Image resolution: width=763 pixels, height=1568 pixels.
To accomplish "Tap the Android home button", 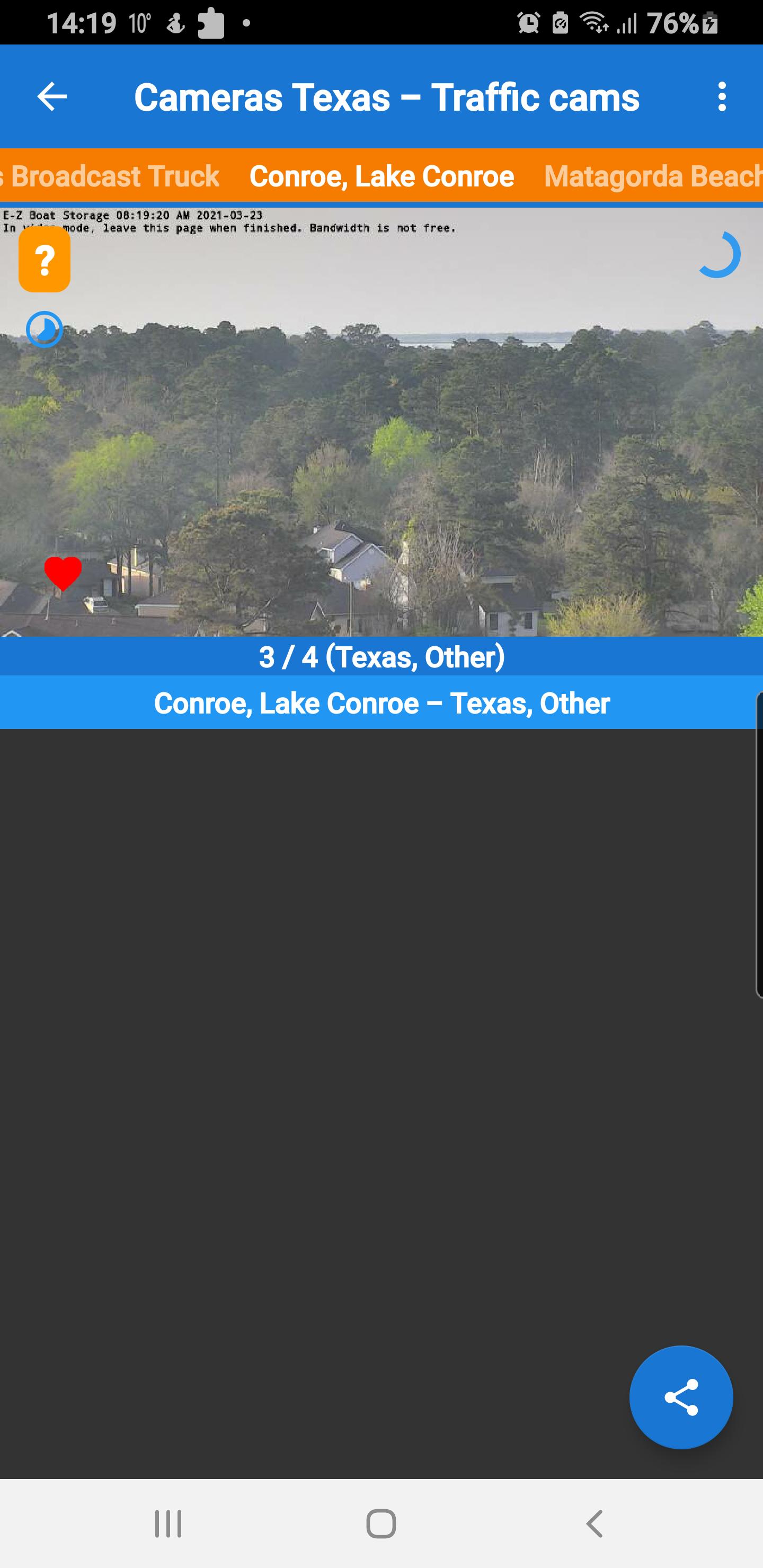I will click(x=381, y=1524).
